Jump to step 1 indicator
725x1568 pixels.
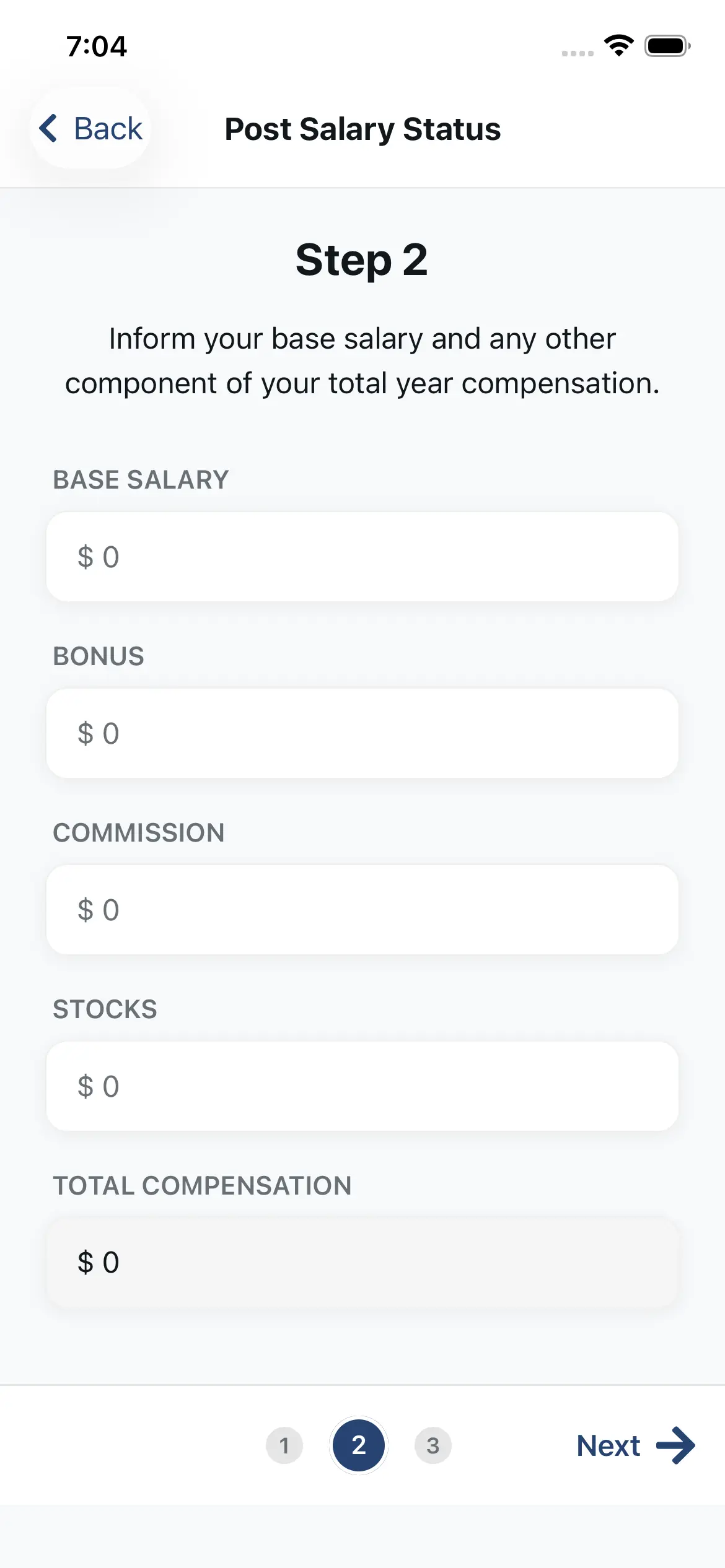point(284,1445)
